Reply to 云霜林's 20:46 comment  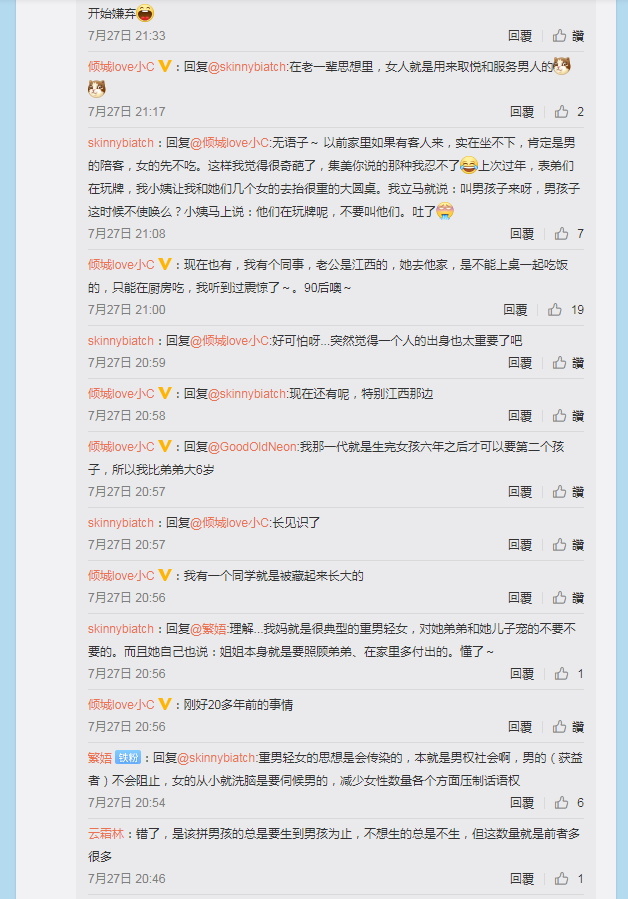522,879
